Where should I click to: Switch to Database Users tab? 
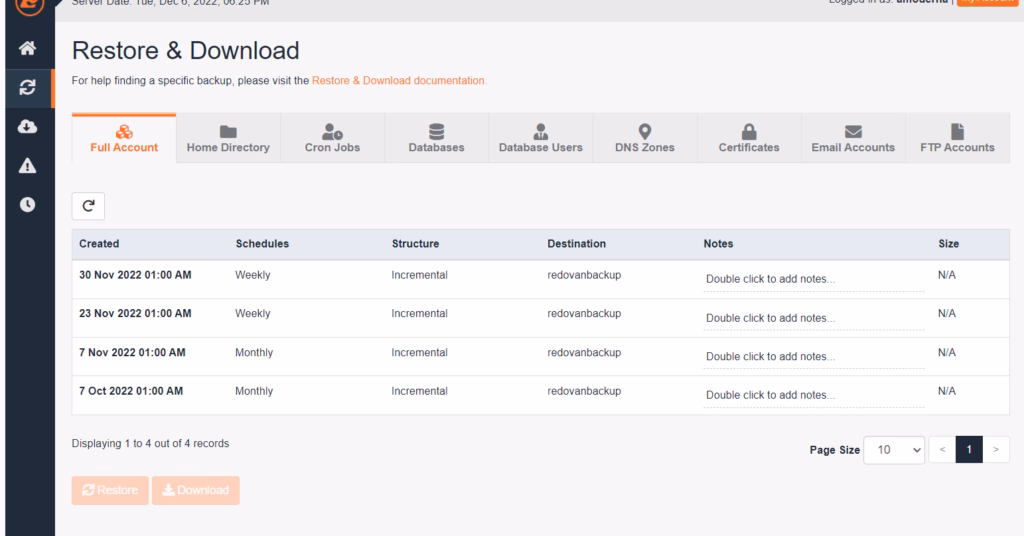541,138
